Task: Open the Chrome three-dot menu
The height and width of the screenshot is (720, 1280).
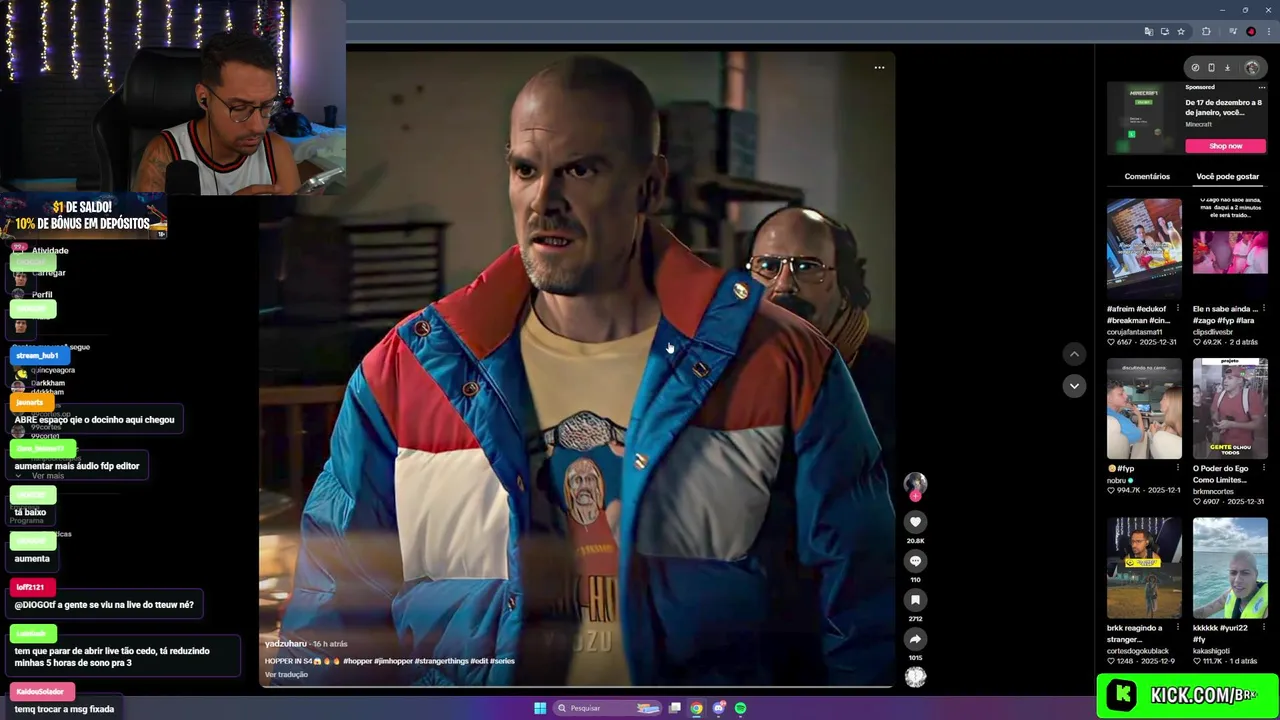Action: pos(1267,32)
